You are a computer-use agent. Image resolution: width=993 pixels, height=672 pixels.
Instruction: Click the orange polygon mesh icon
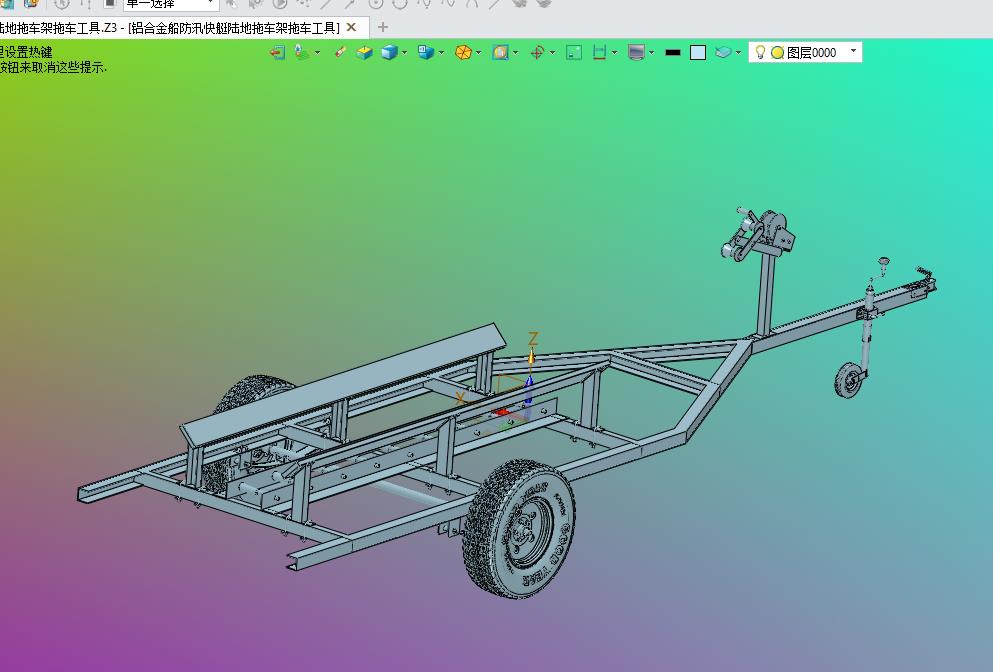(464, 53)
